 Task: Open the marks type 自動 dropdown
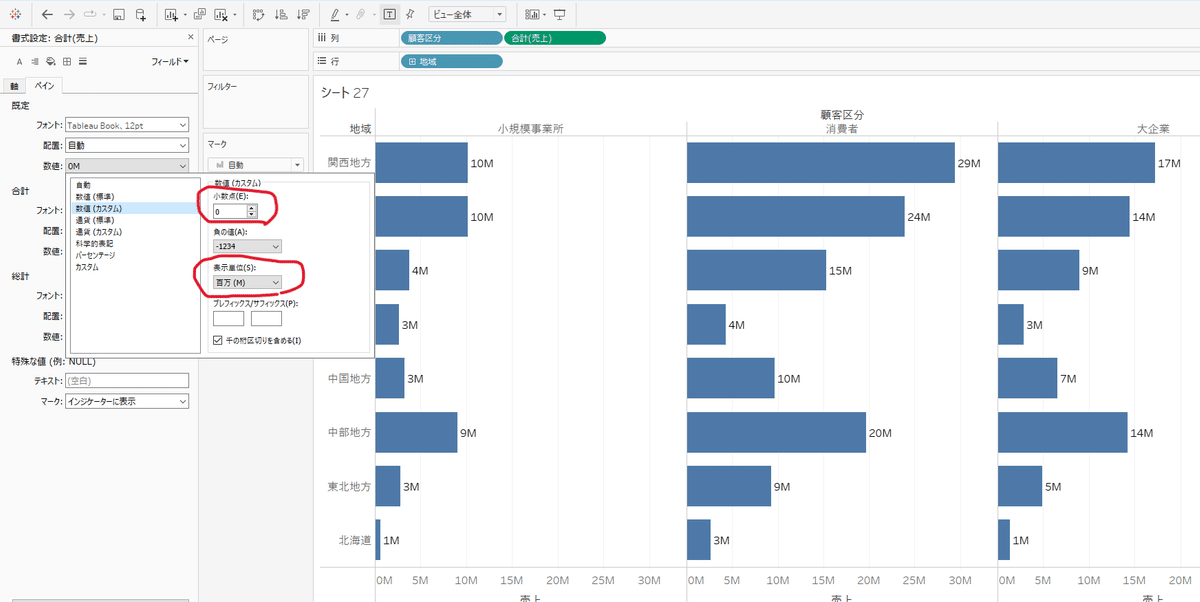pos(255,164)
